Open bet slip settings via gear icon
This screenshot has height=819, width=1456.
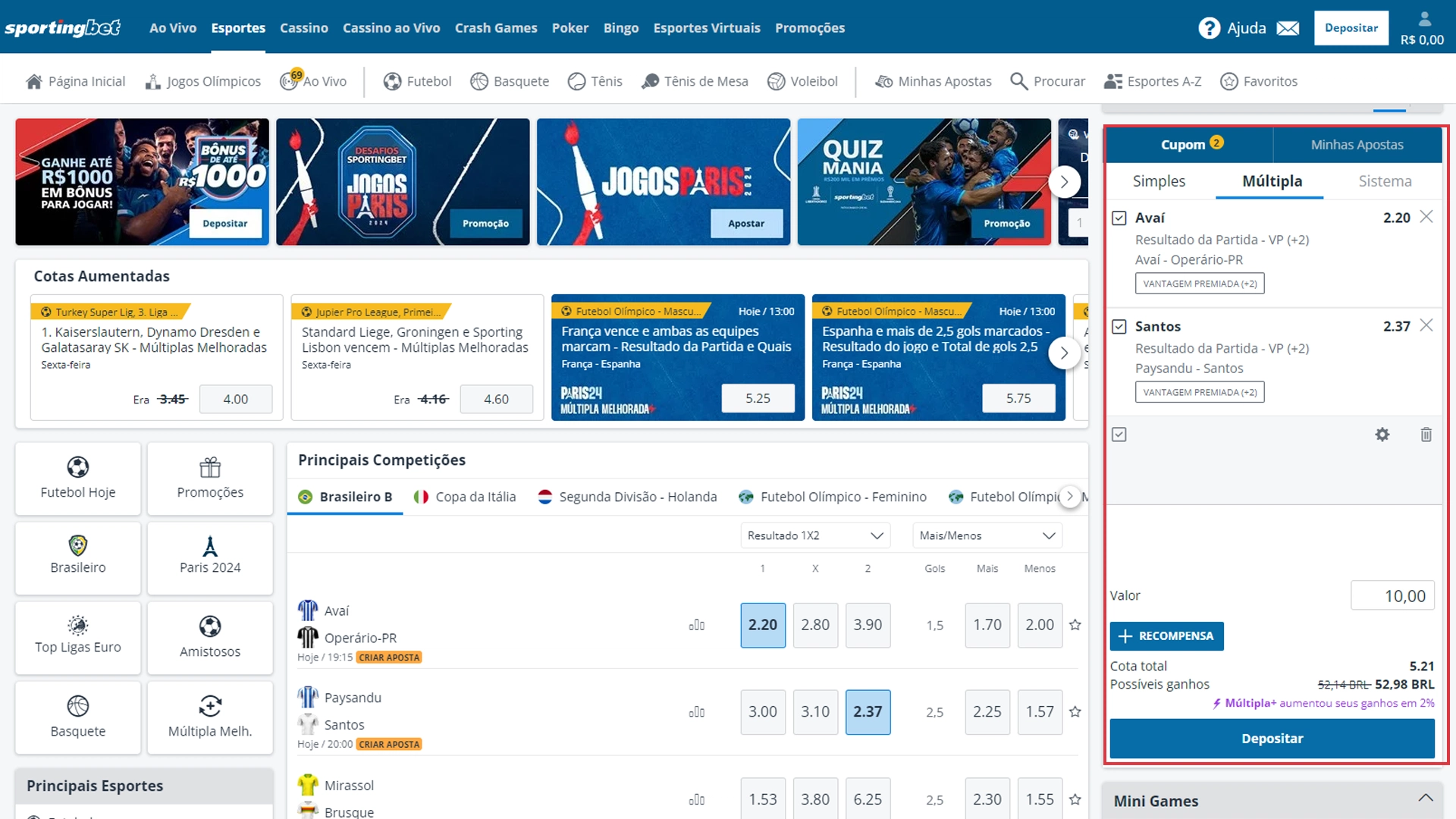point(1382,435)
